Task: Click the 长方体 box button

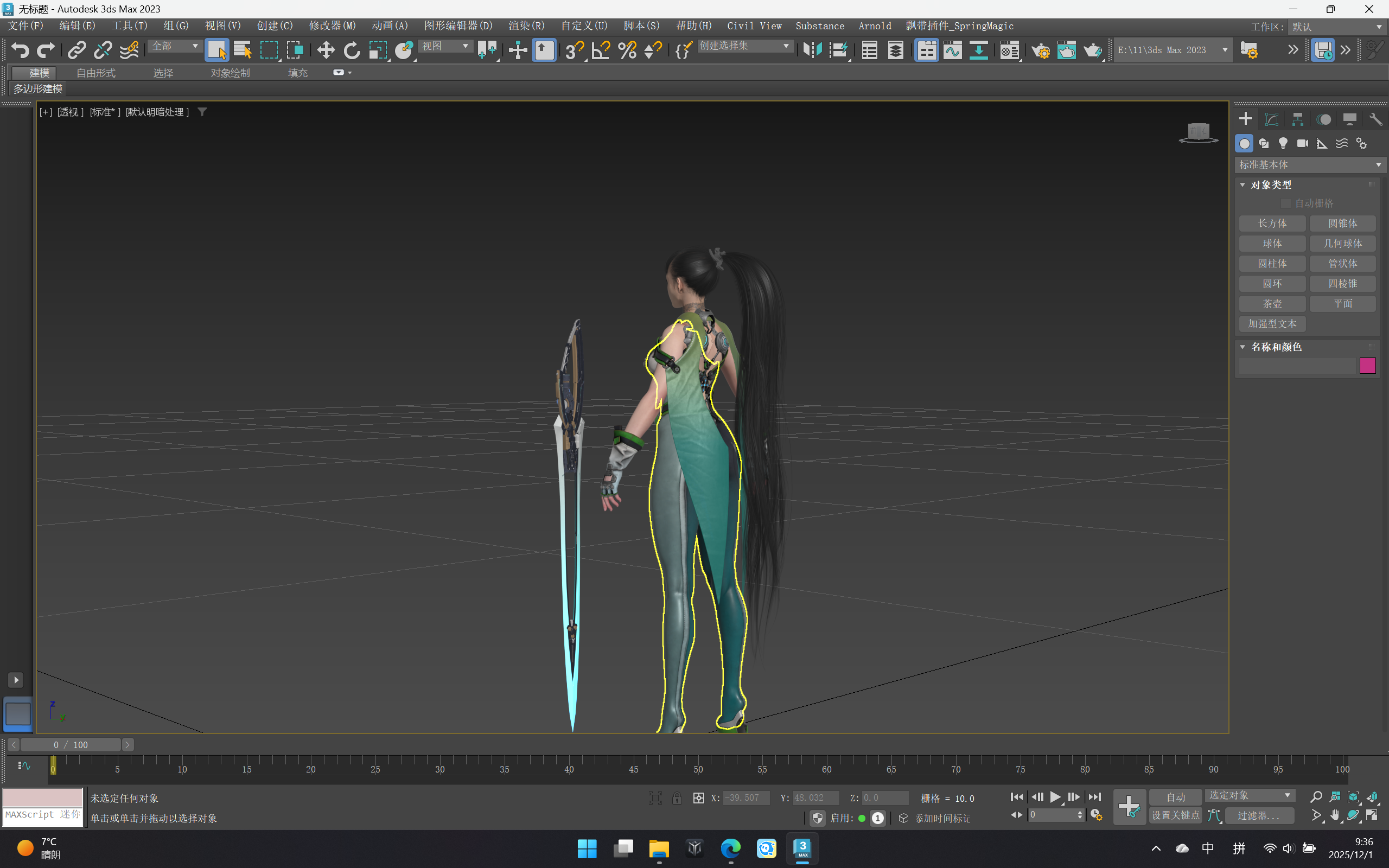Action: pyautogui.click(x=1272, y=224)
